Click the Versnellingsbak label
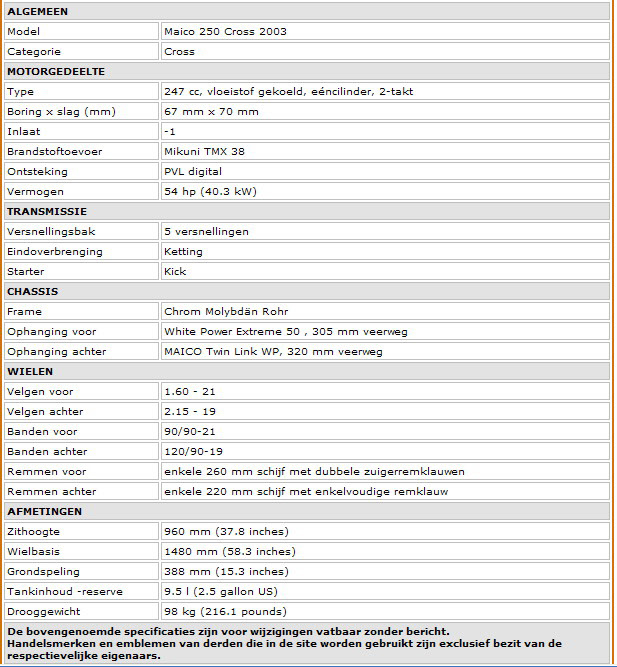617x667 pixels. point(51,231)
